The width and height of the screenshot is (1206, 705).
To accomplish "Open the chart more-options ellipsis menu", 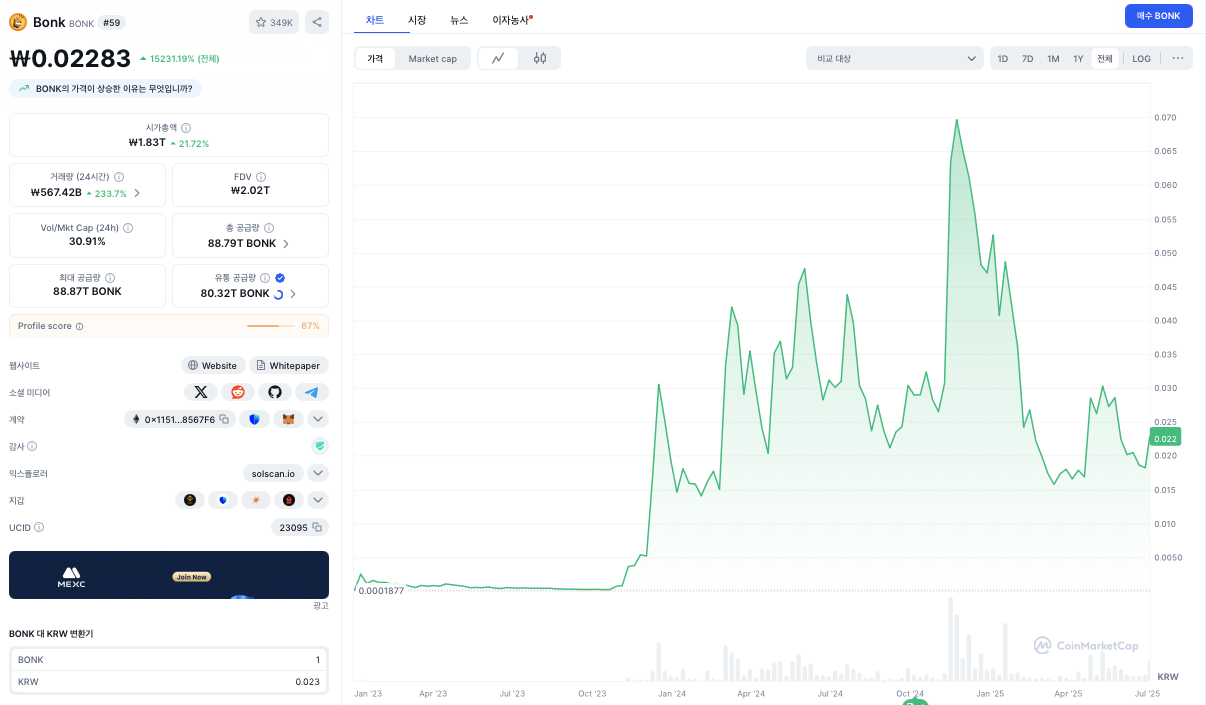I will click(x=1178, y=59).
